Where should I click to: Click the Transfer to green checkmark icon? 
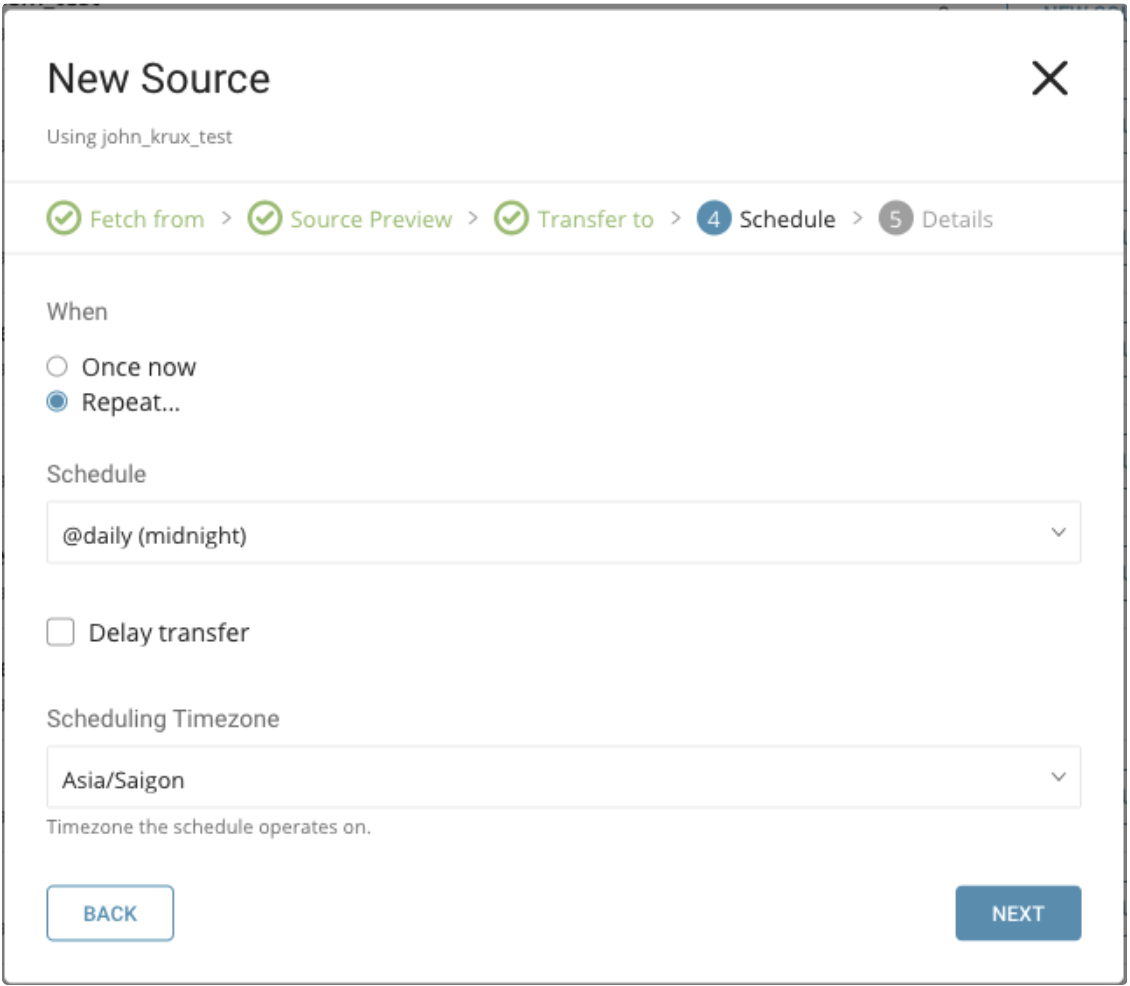(511, 219)
